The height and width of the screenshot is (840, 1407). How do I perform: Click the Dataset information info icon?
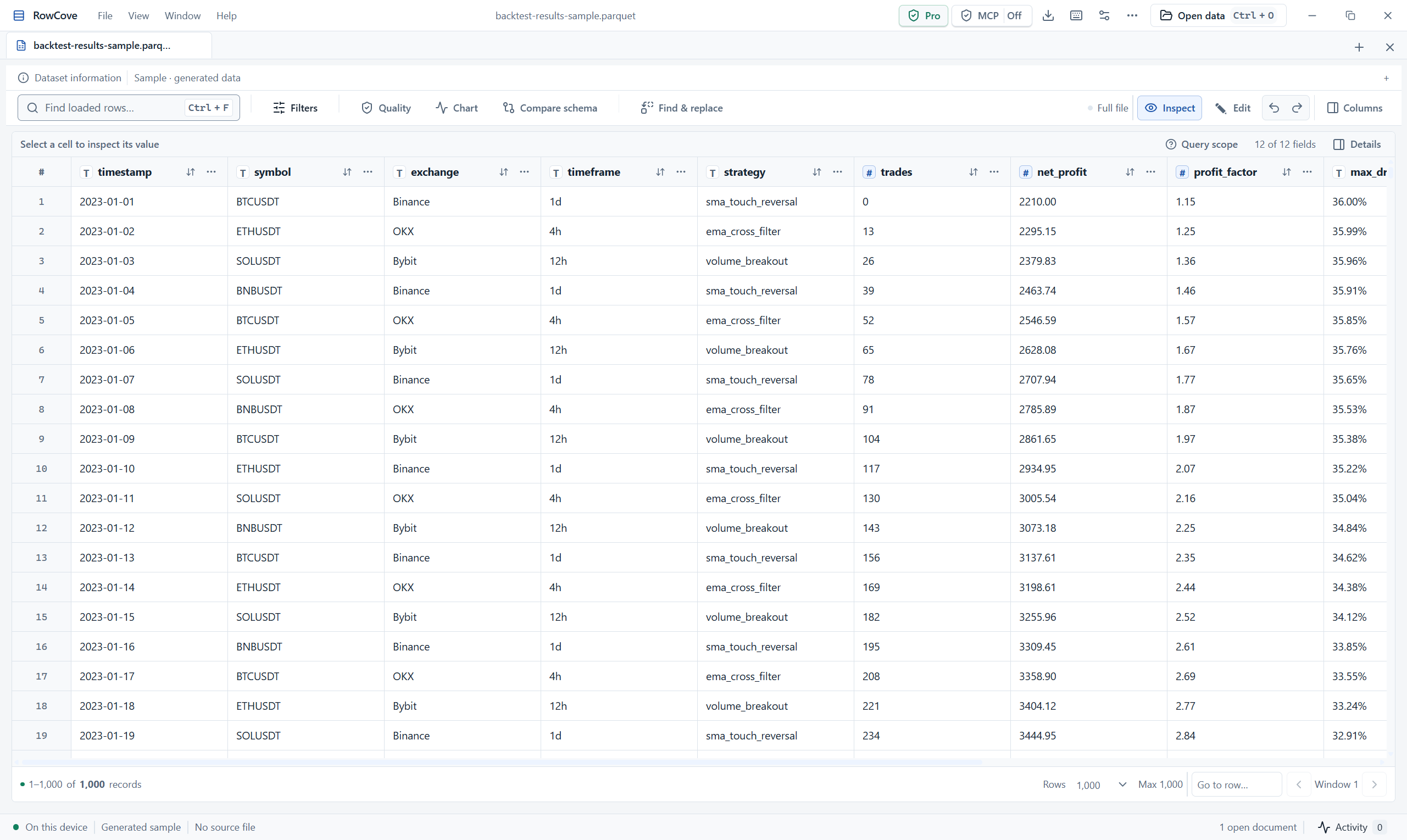[23, 78]
